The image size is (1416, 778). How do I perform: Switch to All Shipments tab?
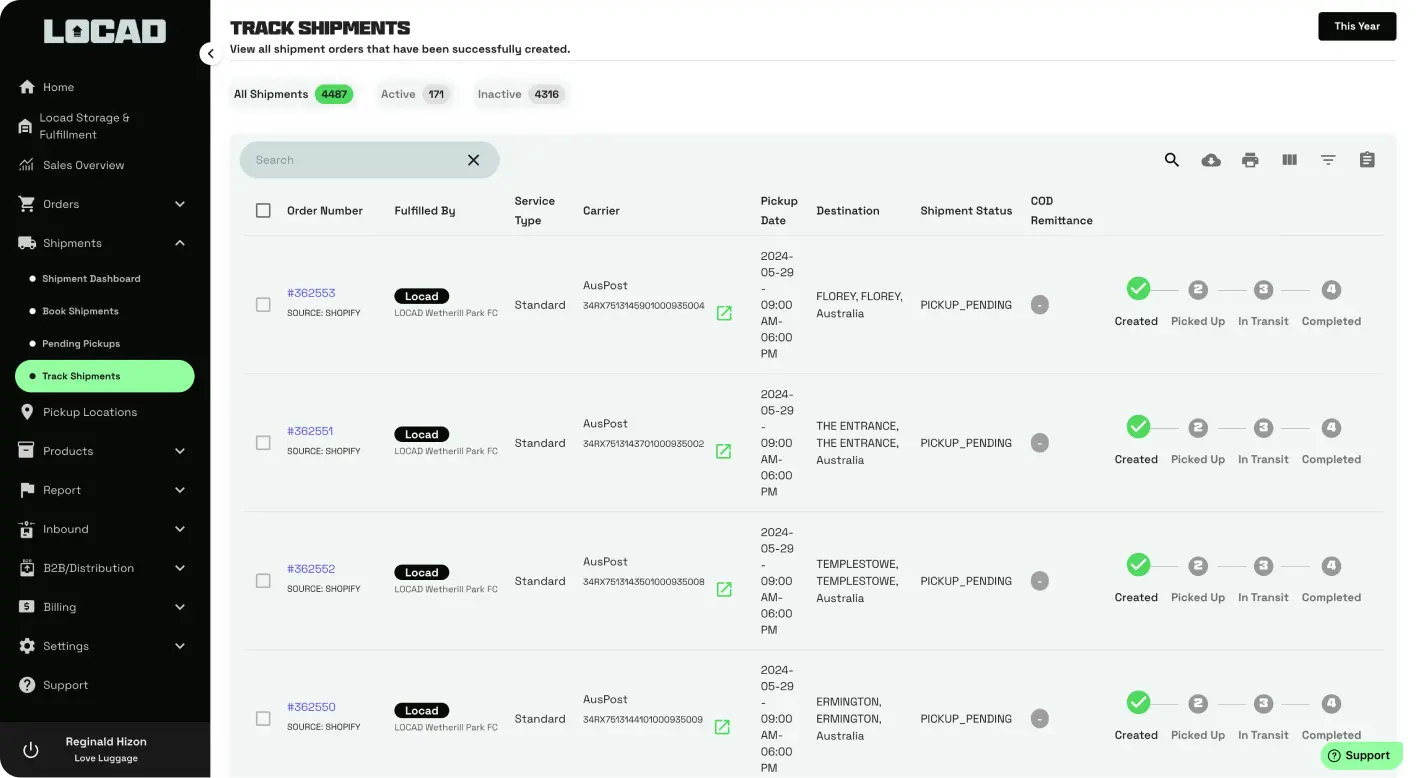click(x=293, y=94)
